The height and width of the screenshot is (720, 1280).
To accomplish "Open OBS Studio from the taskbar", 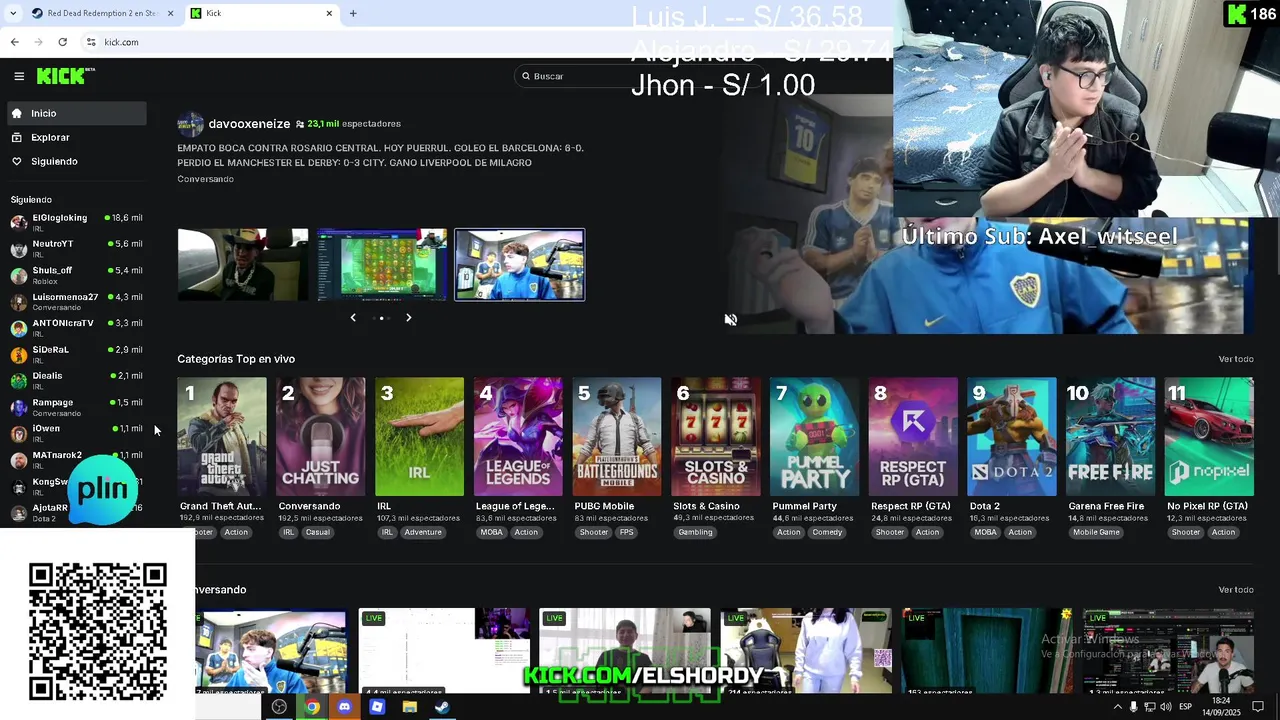I will (279, 707).
